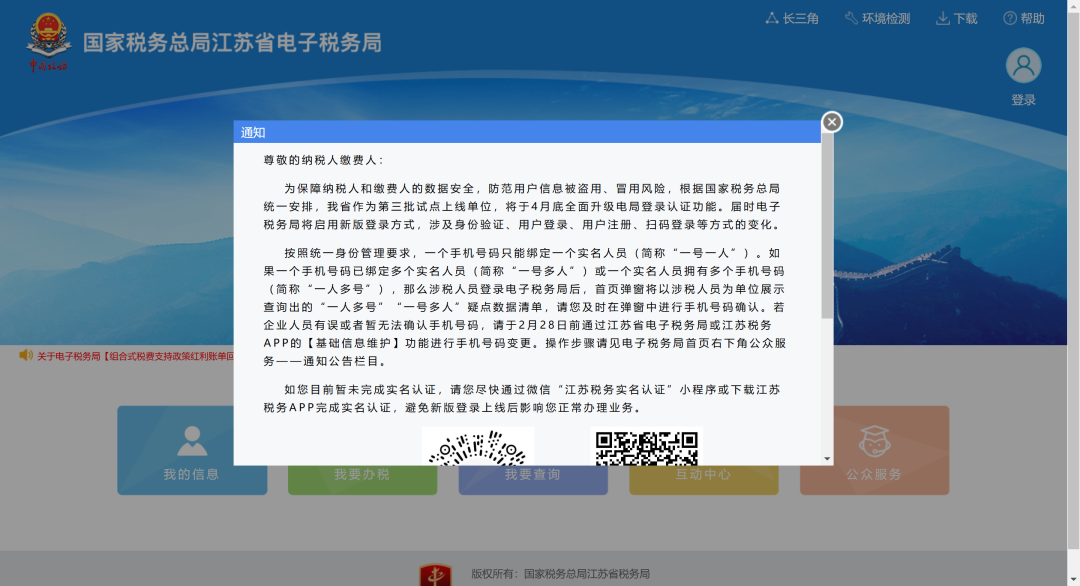Viewport: 1080px width, 586px height.
Task: Click the 长三角 triangle icon
Action: click(771, 18)
